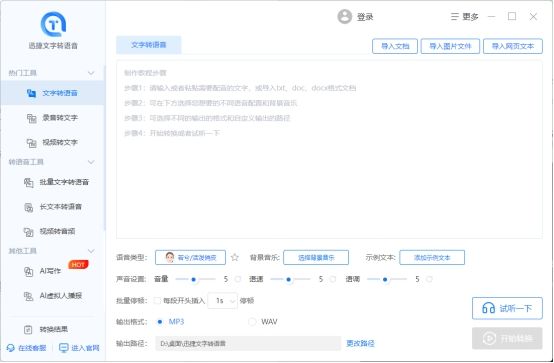This screenshot has height=363, width=554.
Task: Open the AI虚拟人播报 sidebar tool
Action: (52, 296)
